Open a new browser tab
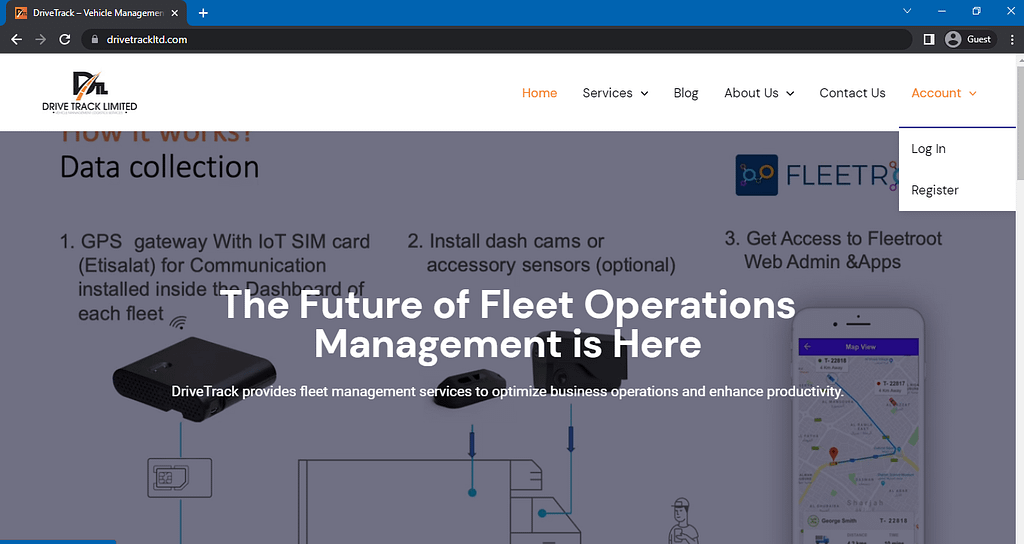Image resolution: width=1024 pixels, height=544 pixels. point(203,13)
